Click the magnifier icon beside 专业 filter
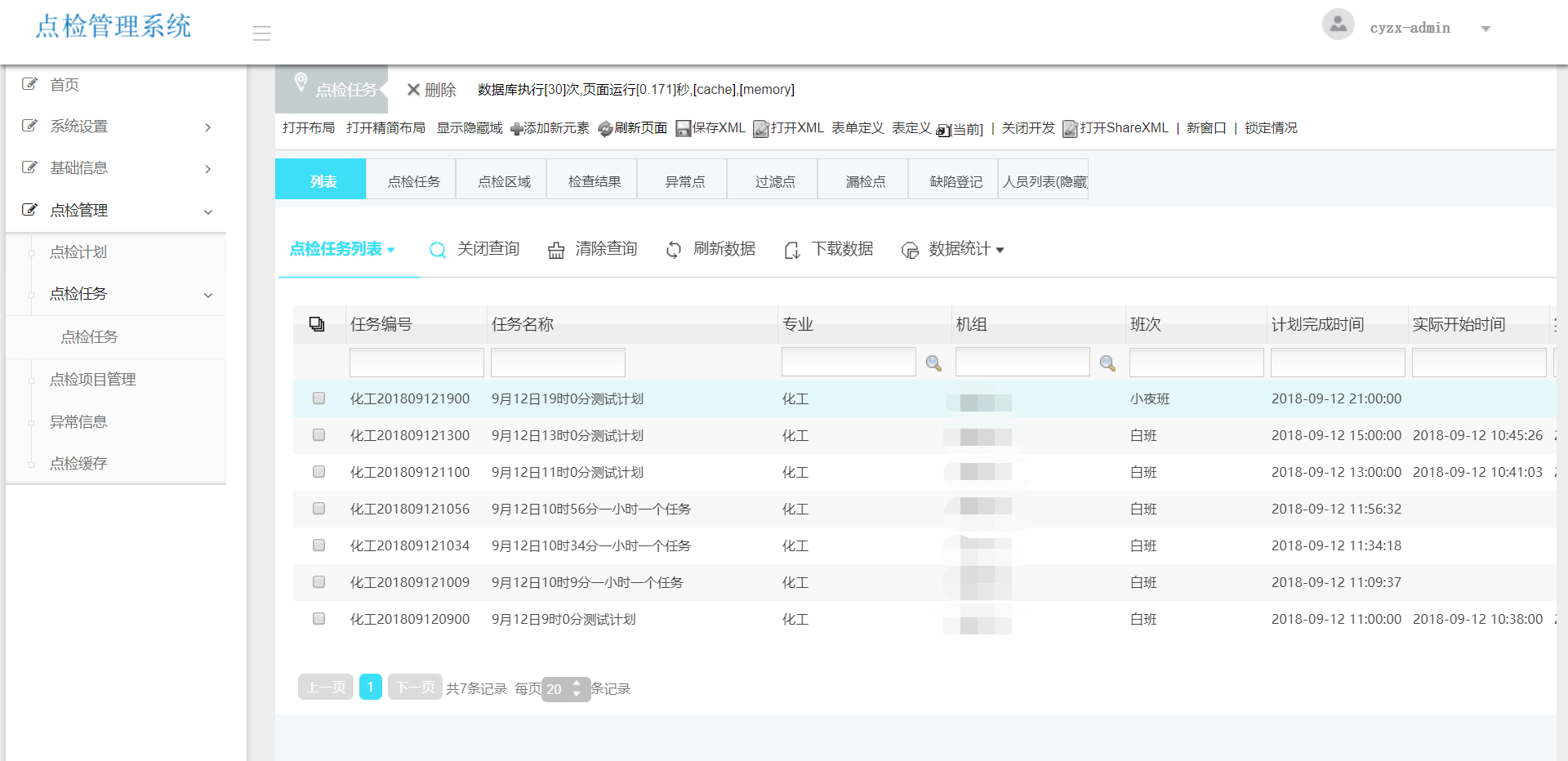1568x761 pixels. [x=933, y=363]
